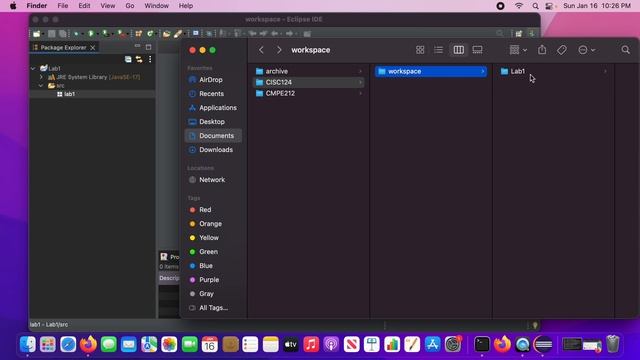Collapse the Lab1 project in Eclipse Package Explorer
Viewport: 640px width, 360px height.
pyautogui.click(x=33, y=69)
